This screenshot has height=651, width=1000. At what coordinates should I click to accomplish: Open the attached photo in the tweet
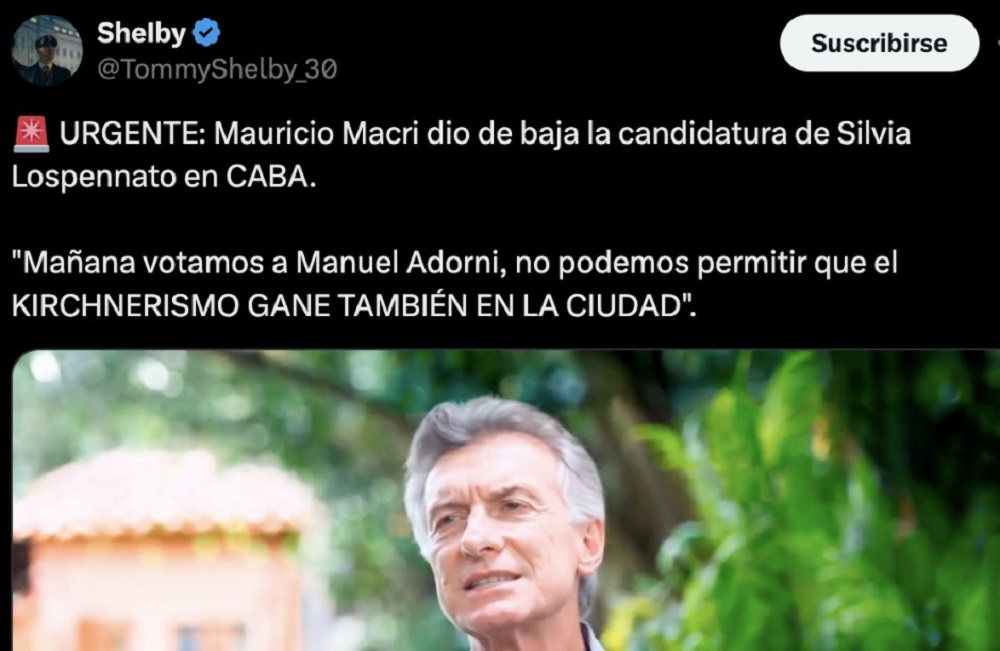[x=506, y=501]
